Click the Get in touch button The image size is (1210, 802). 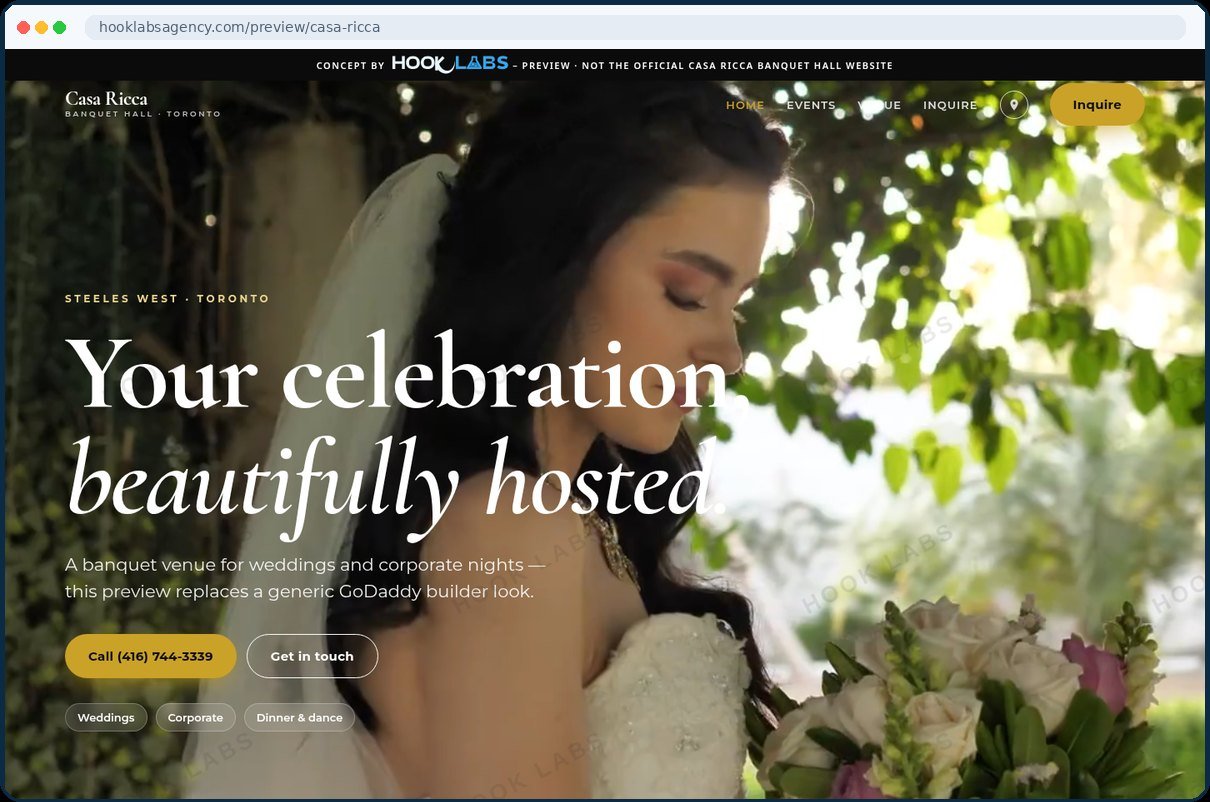[x=312, y=656]
